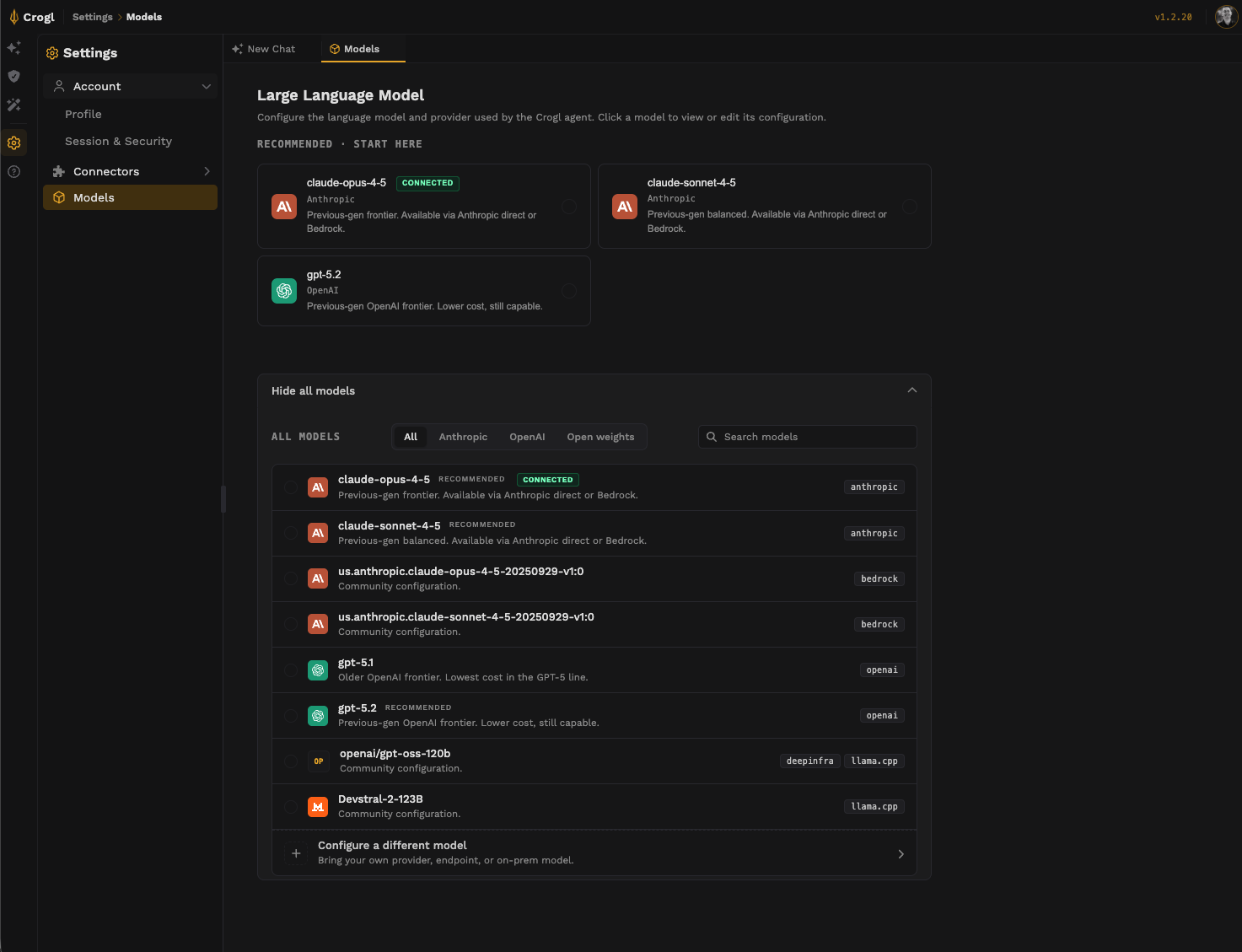1242x952 pixels.
Task: Filter models by OpenAI
Action: 527,437
